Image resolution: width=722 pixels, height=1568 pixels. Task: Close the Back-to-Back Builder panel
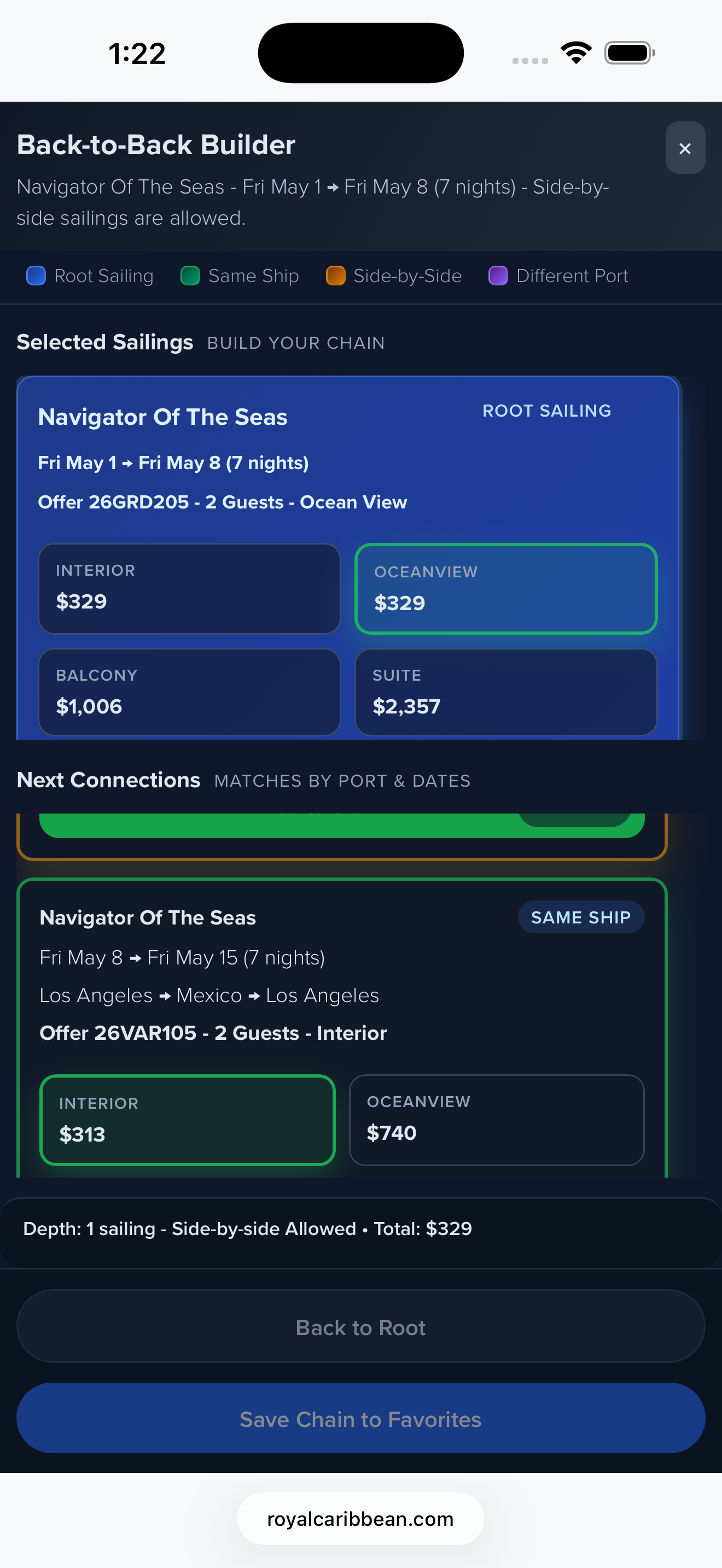click(x=685, y=148)
